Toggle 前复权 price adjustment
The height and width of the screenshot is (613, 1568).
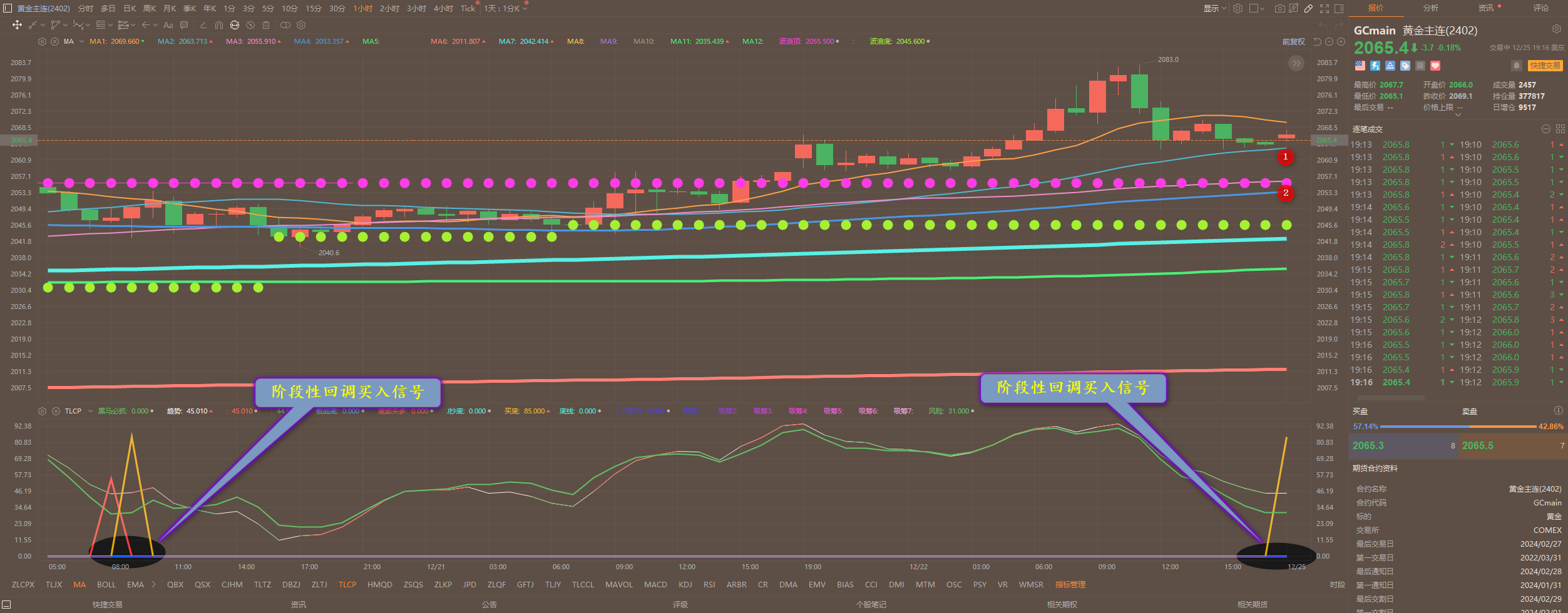click(x=1294, y=41)
